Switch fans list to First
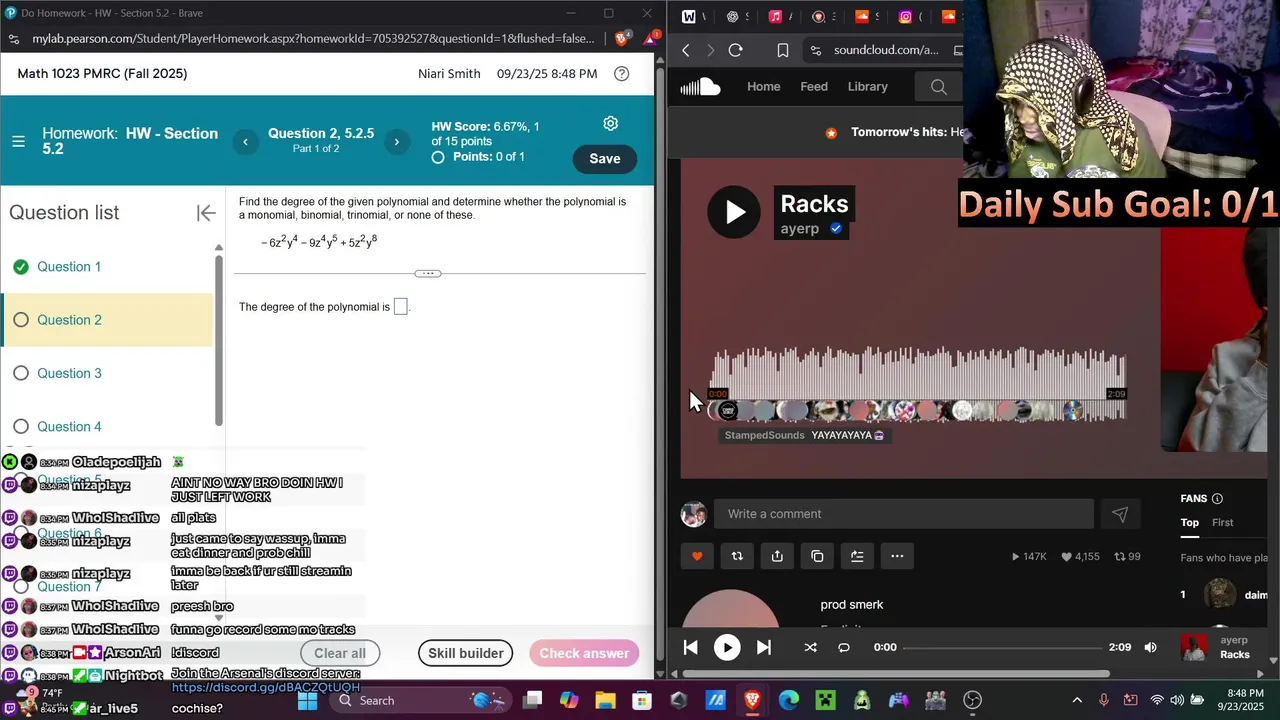The height and width of the screenshot is (720, 1280). tap(1222, 522)
